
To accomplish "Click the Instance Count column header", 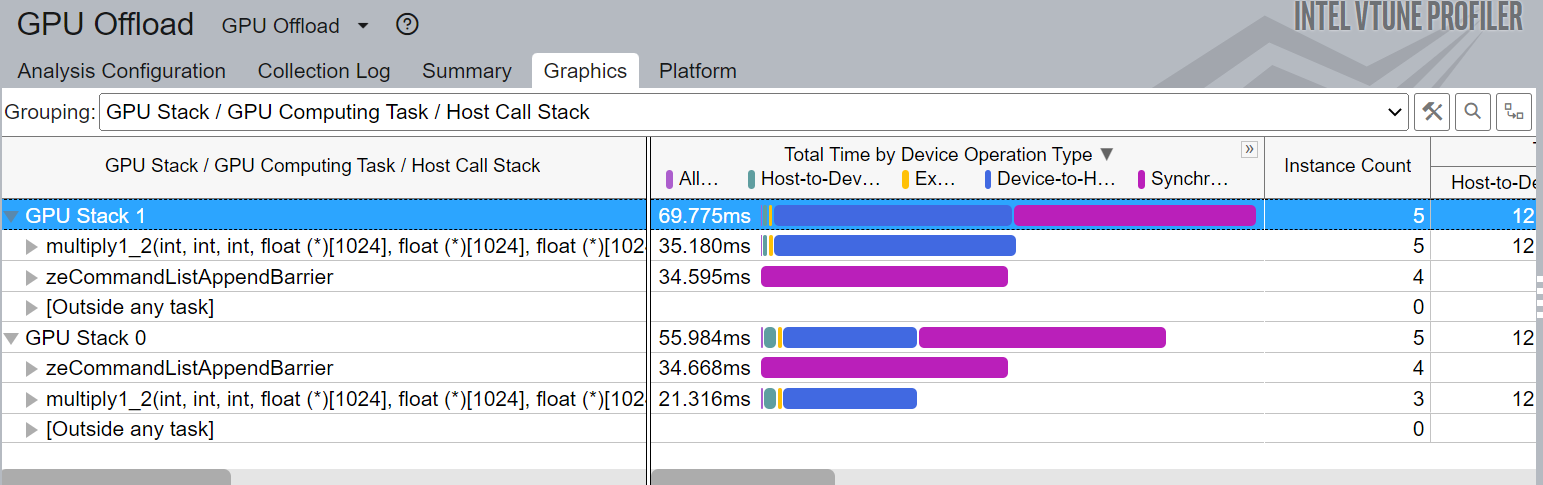I will [x=1347, y=166].
